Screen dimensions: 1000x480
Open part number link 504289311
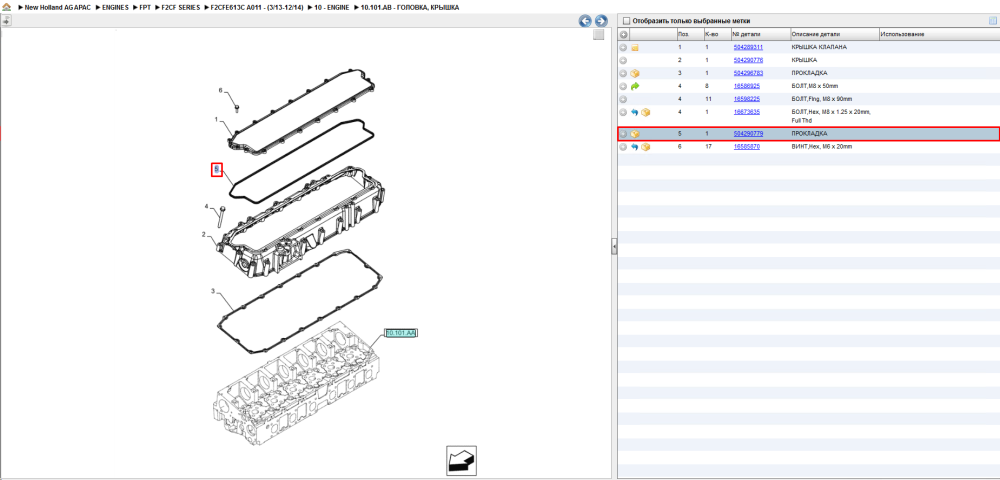[748, 48]
